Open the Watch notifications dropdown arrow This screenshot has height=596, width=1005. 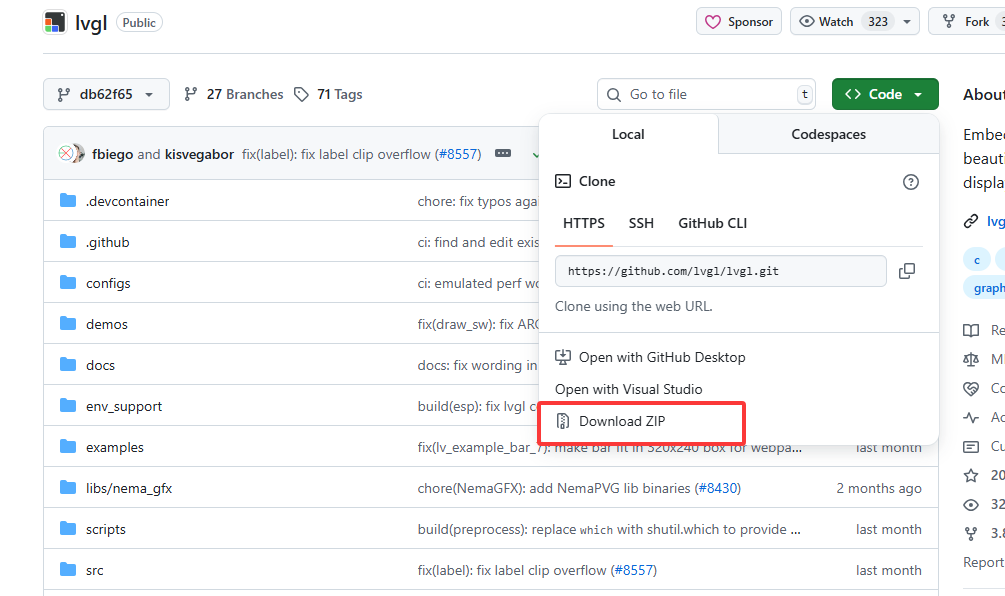[907, 22]
